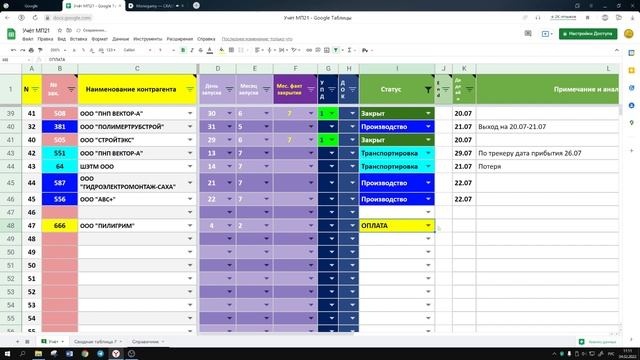Open the Вставка menu
Viewport: 640px width, 360px height.
point(78,39)
